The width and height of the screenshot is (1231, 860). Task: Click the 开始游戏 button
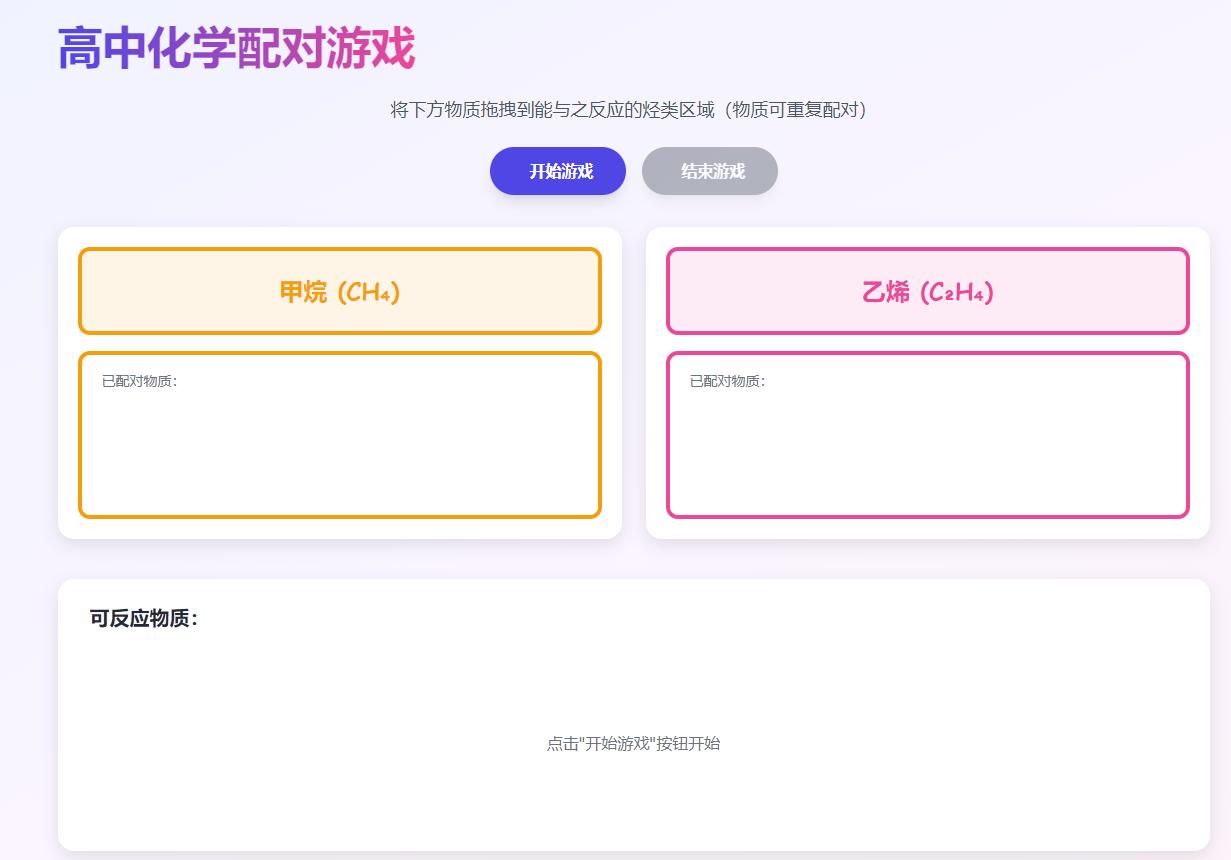(x=557, y=171)
